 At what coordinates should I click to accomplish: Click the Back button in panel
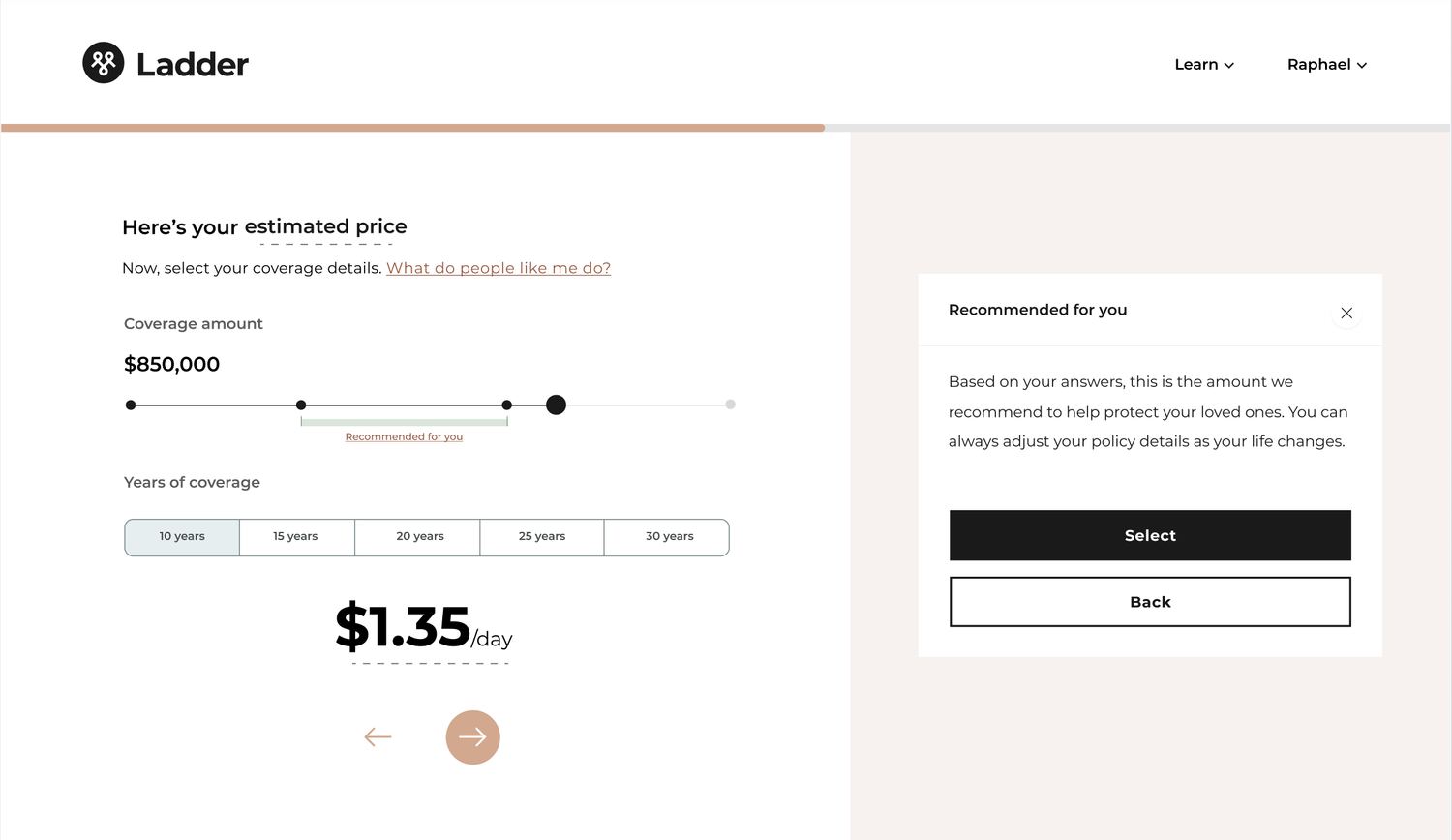(x=1150, y=602)
